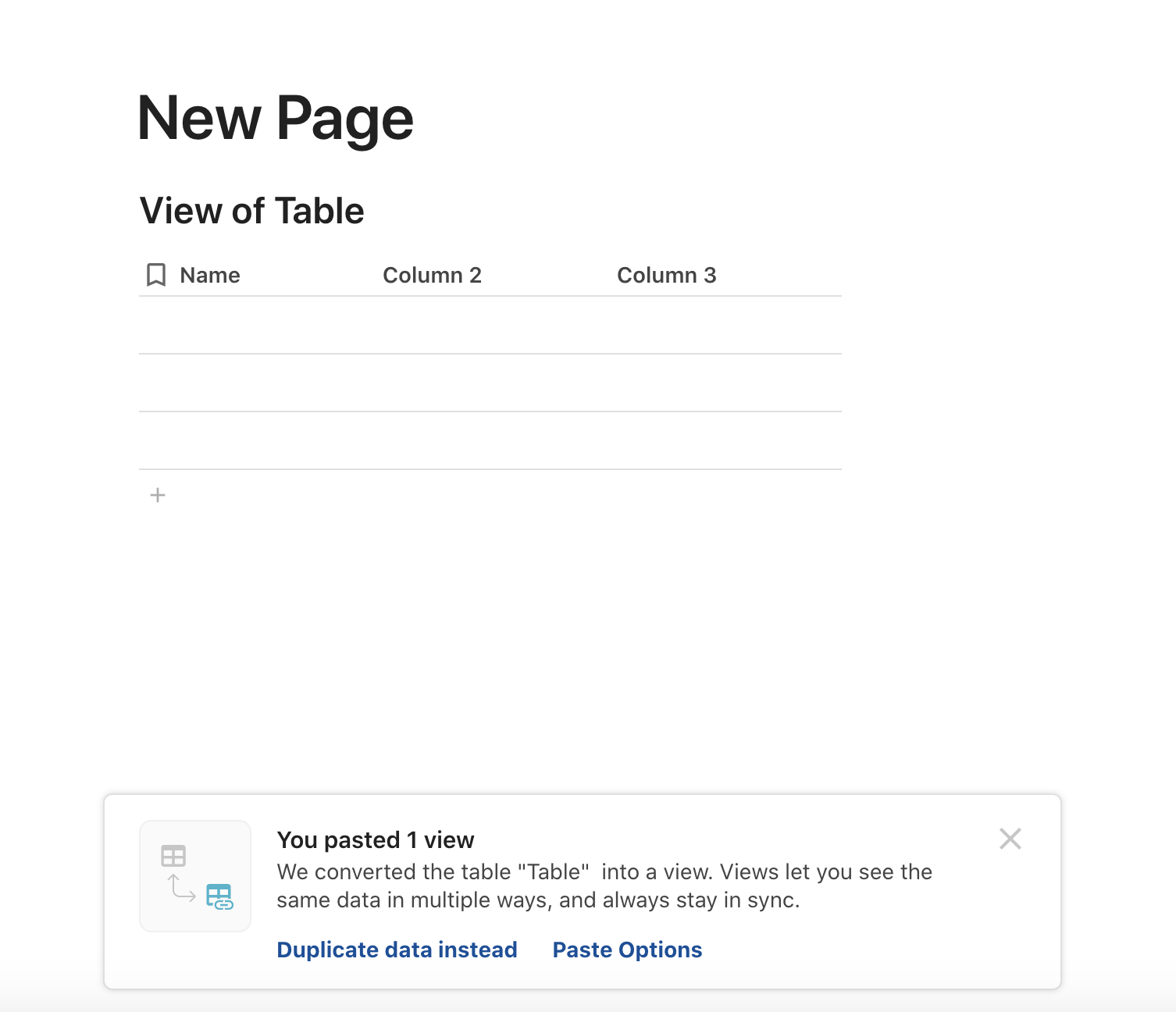Click the View of Table heading

coord(251,211)
